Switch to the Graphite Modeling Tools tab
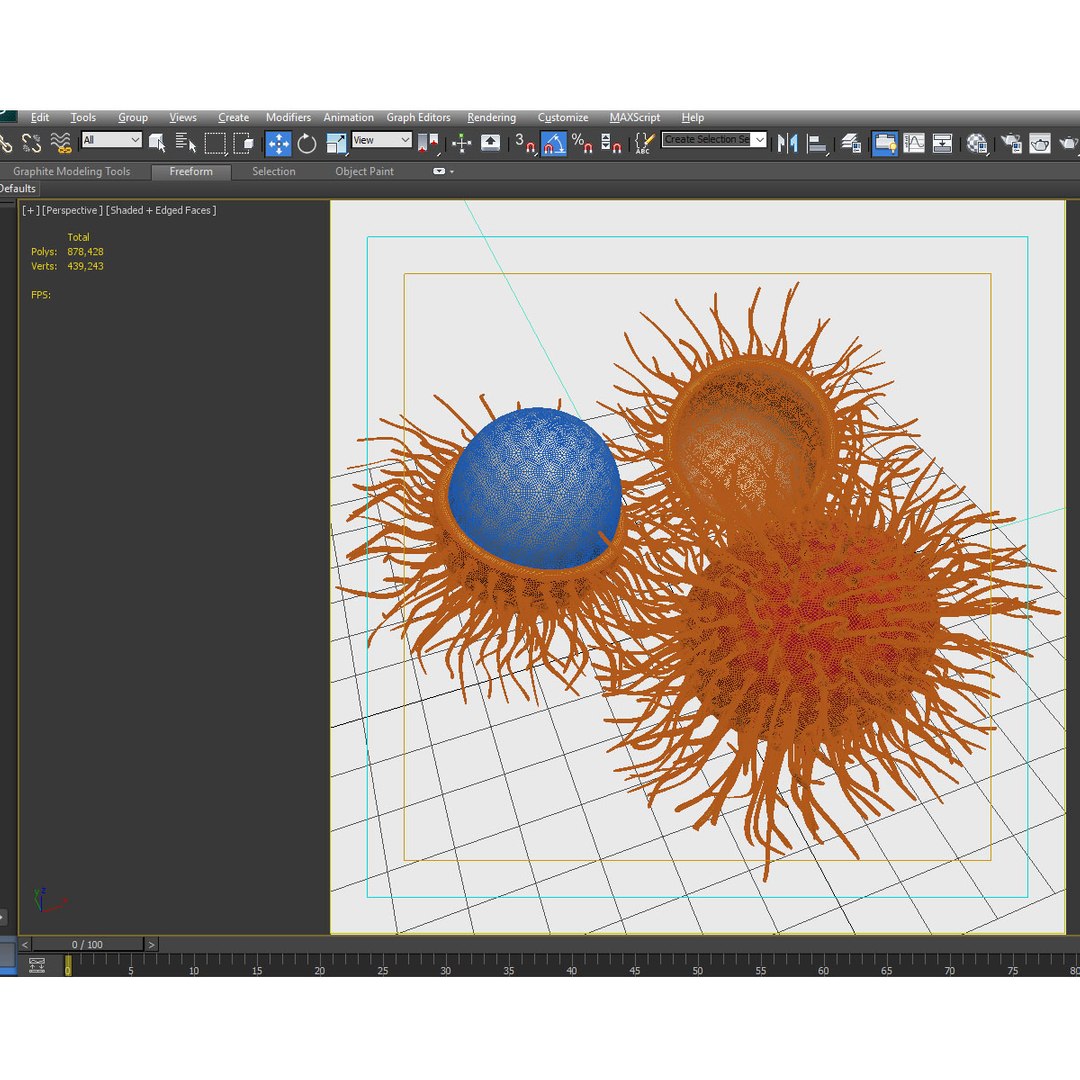 (x=72, y=172)
